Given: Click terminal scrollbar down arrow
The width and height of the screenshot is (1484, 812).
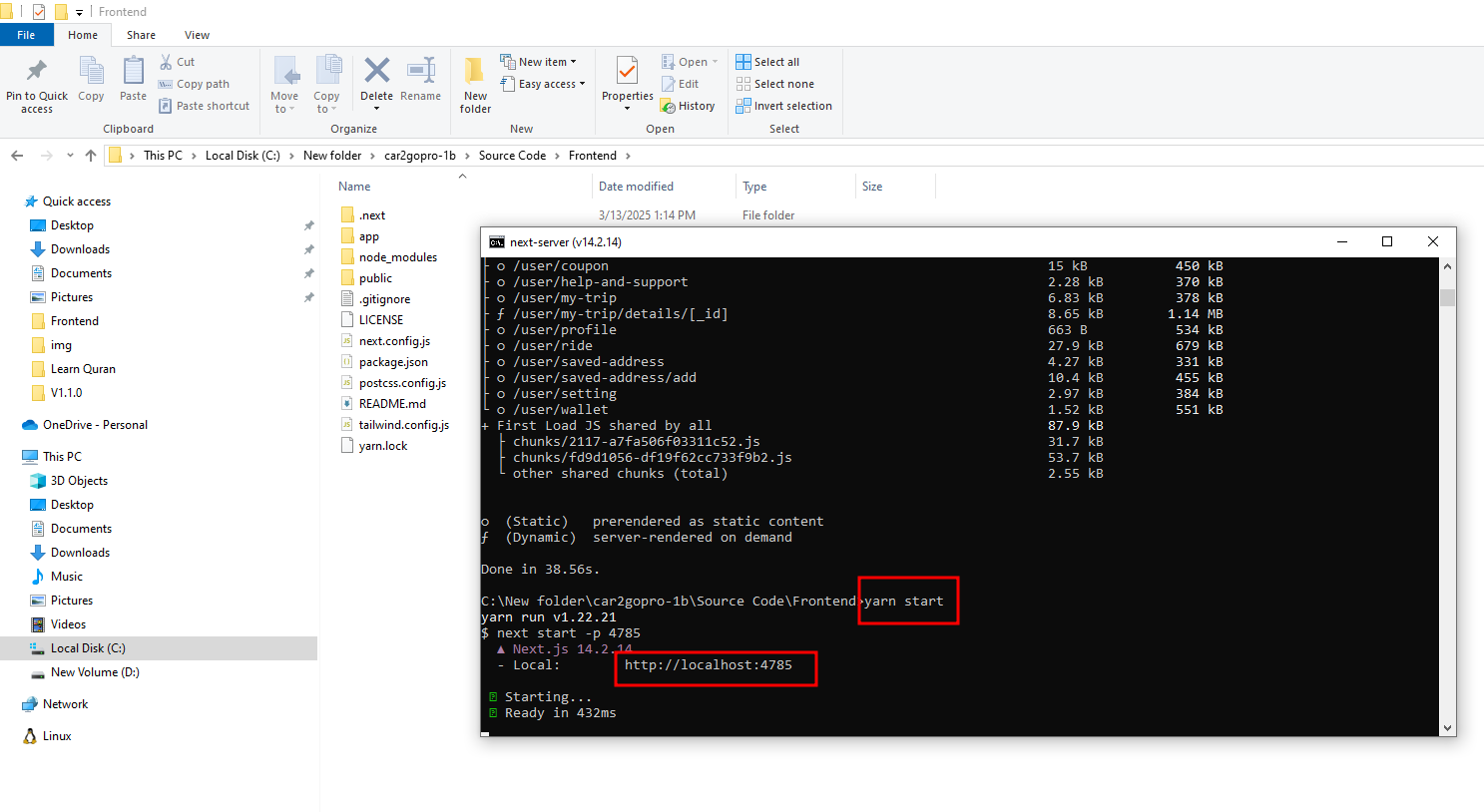Looking at the screenshot, I should (1448, 728).
